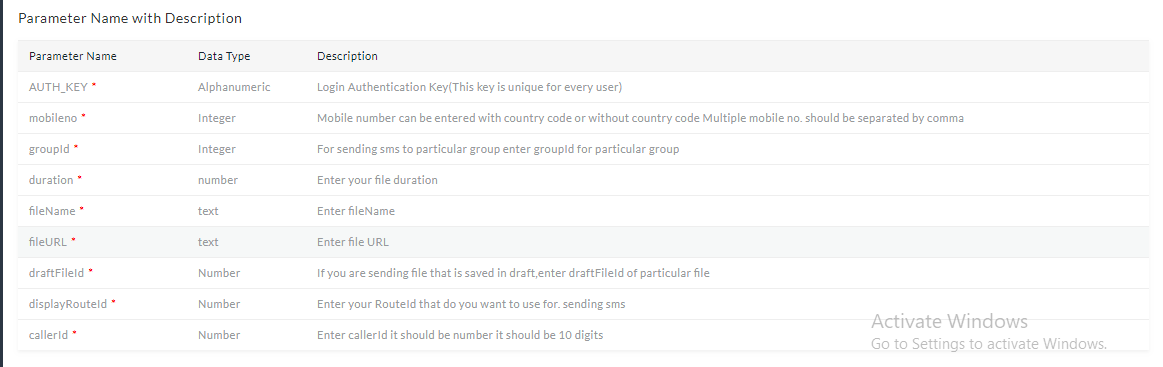Click the AUTH_KEY parameter name

58,87
